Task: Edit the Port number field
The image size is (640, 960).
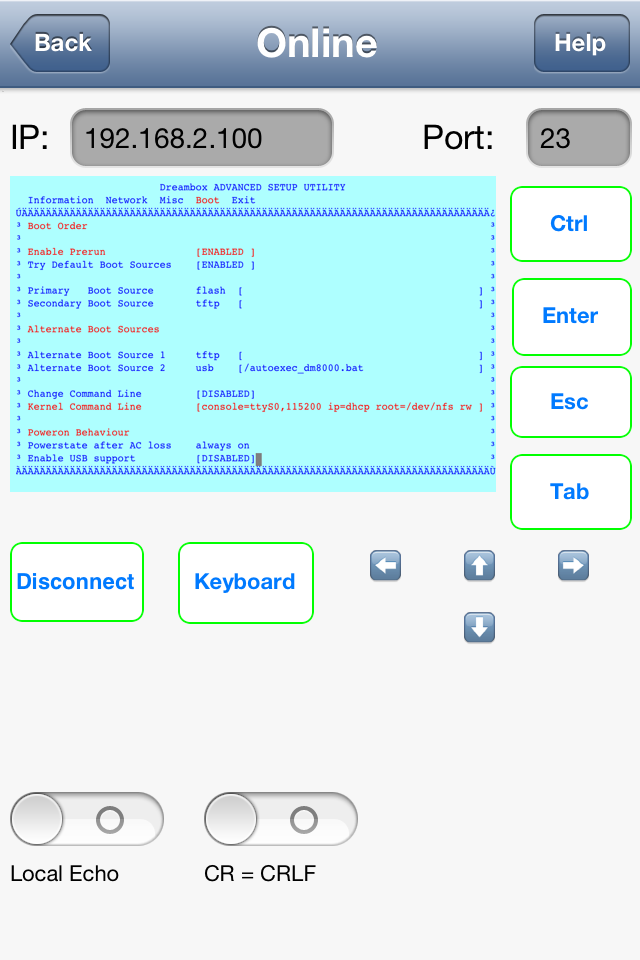Action: coord(578,138)
